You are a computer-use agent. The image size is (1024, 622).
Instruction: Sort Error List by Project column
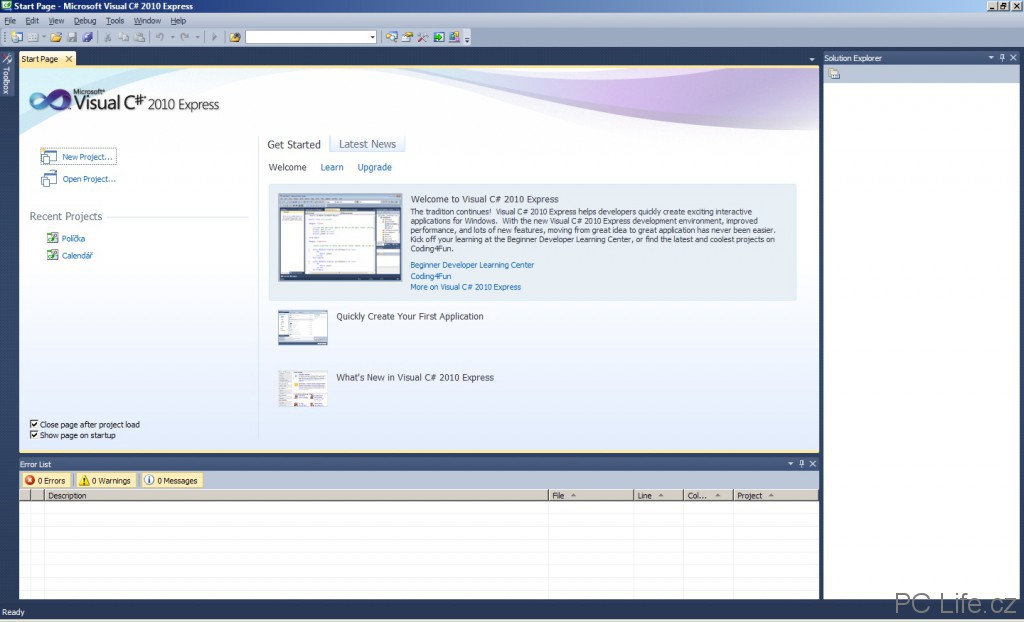775,496
